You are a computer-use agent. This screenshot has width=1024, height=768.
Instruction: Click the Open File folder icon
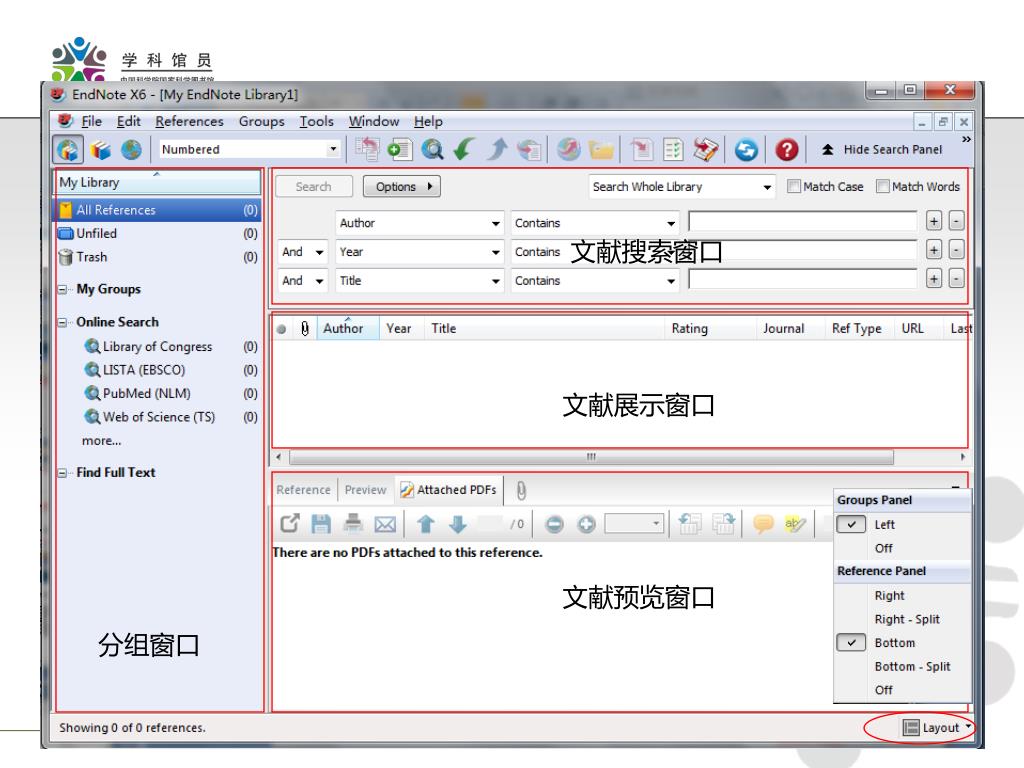pos(601,150)
